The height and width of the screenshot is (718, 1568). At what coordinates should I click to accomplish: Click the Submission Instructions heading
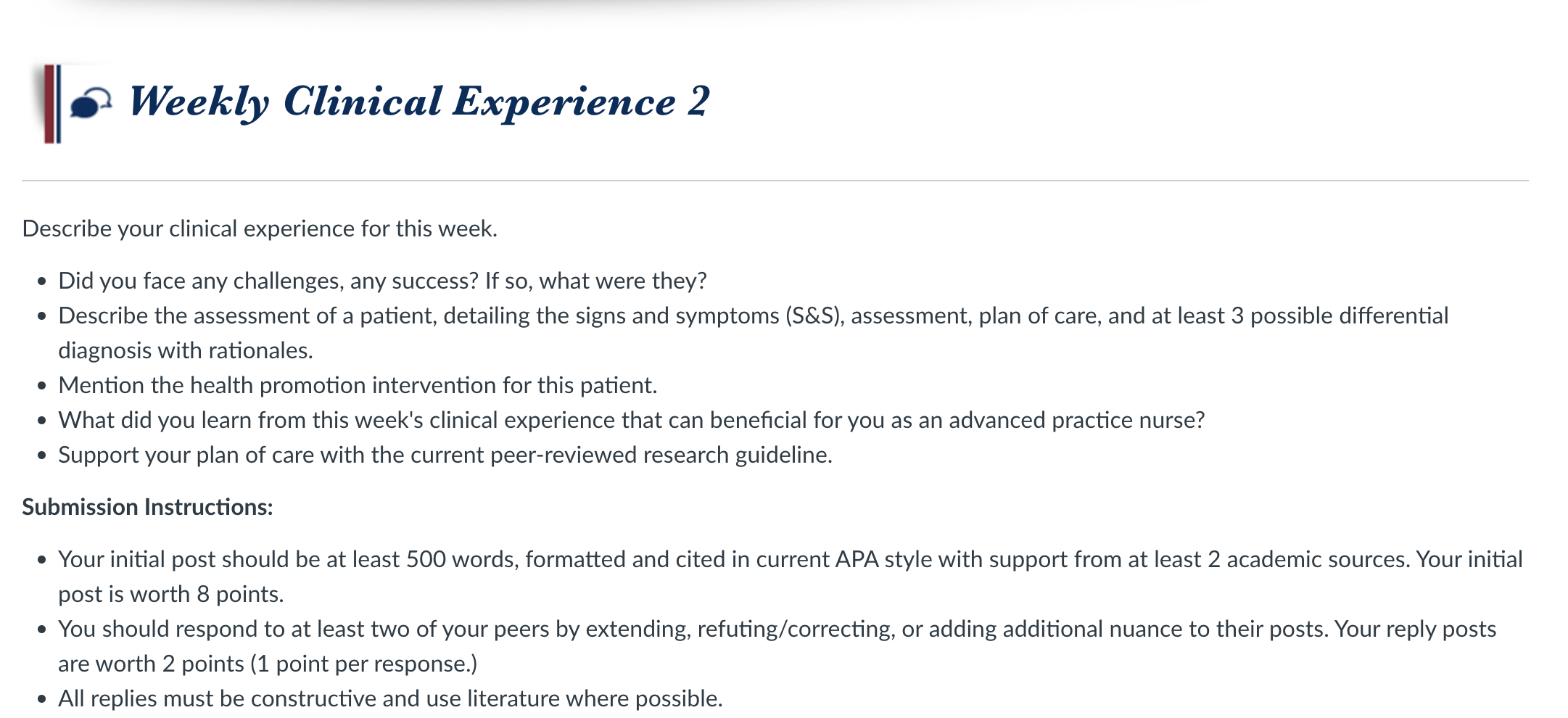click(147, 507)
